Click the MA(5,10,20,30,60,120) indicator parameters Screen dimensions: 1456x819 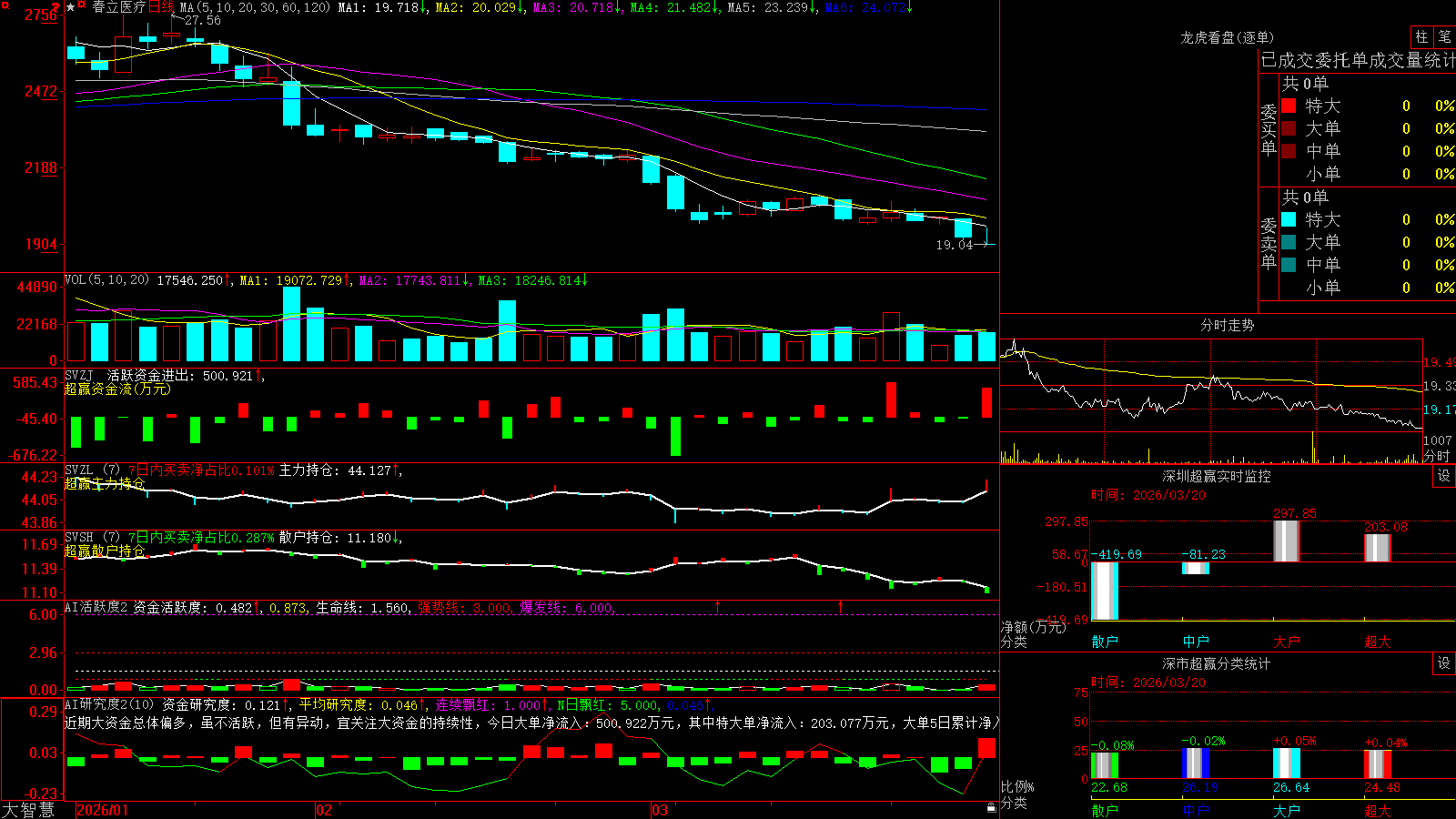pos(255,7)
